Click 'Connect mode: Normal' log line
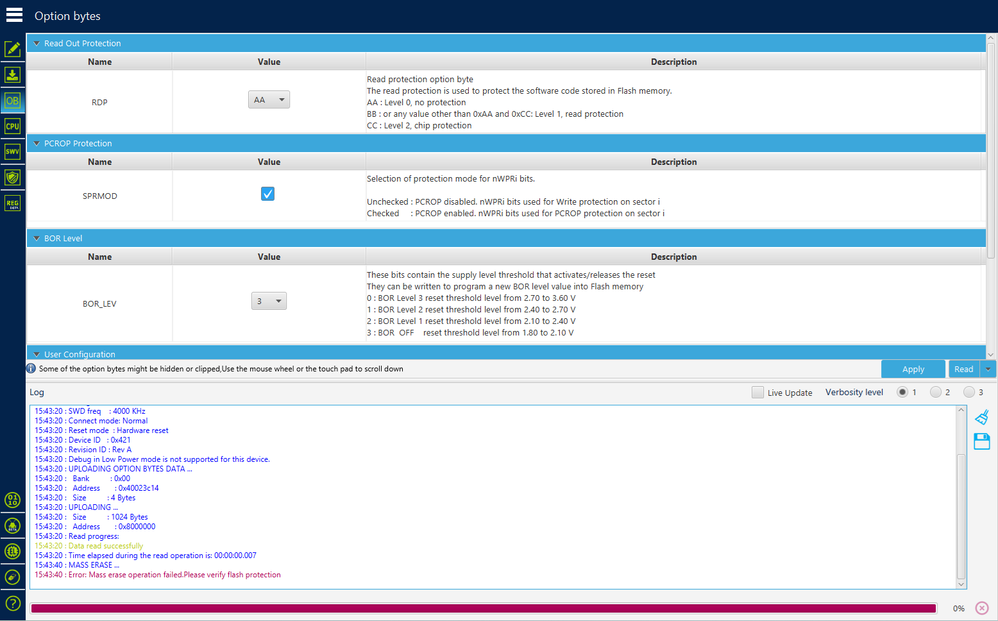Viewport: 998px width, 621px height. click(91, 421)
